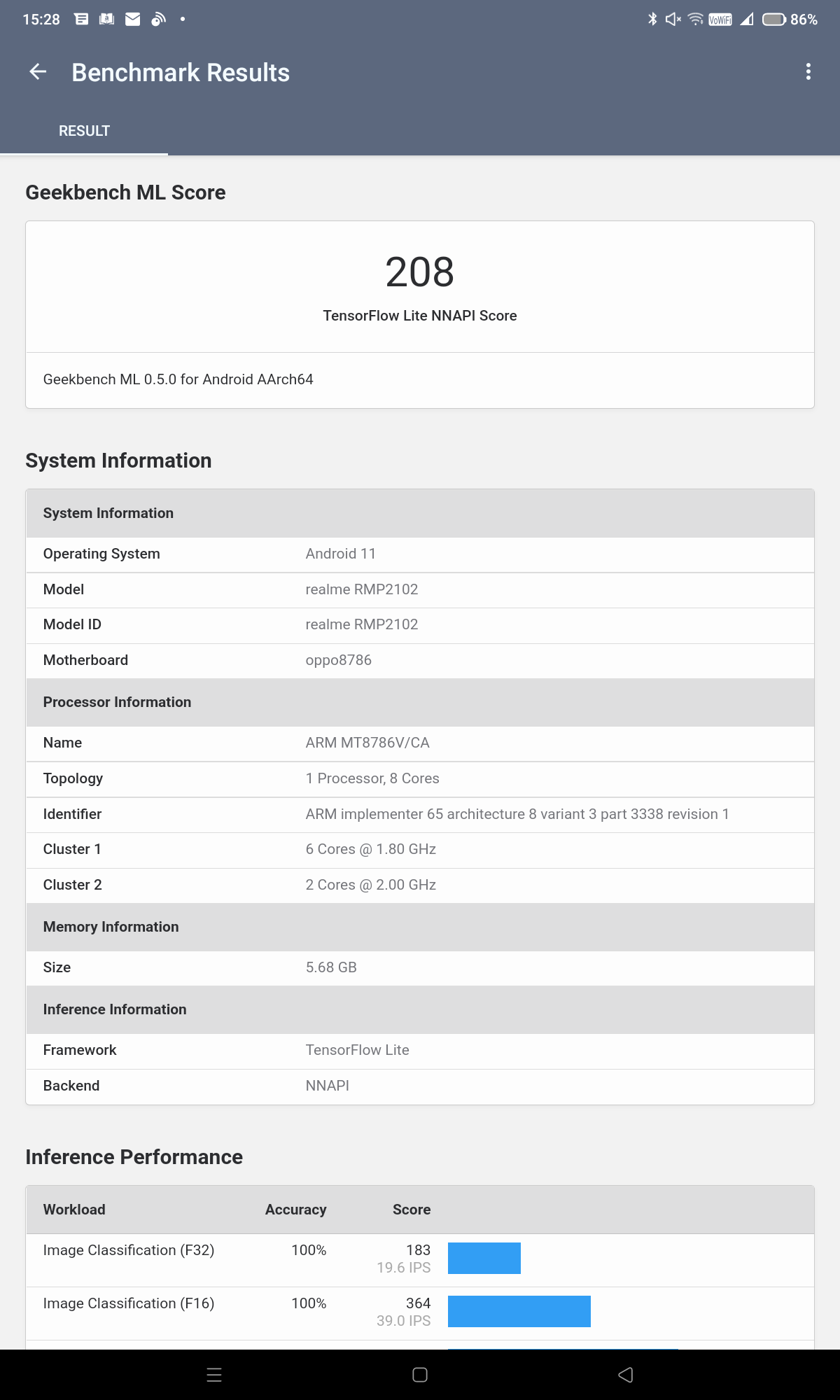The image size is (840, 1400).
Task: Tap the cast notification icon
Action: (159, 20)
